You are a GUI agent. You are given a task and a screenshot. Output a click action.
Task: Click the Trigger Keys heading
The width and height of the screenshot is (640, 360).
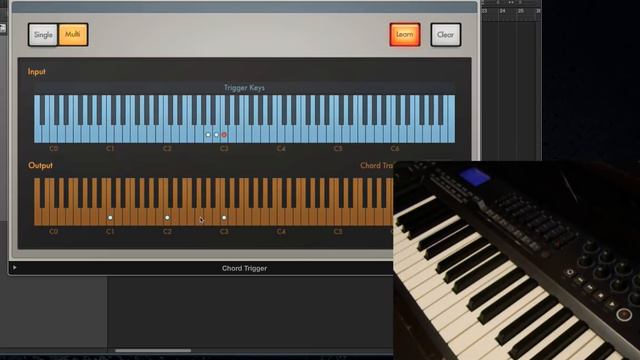tap(244, 88)
